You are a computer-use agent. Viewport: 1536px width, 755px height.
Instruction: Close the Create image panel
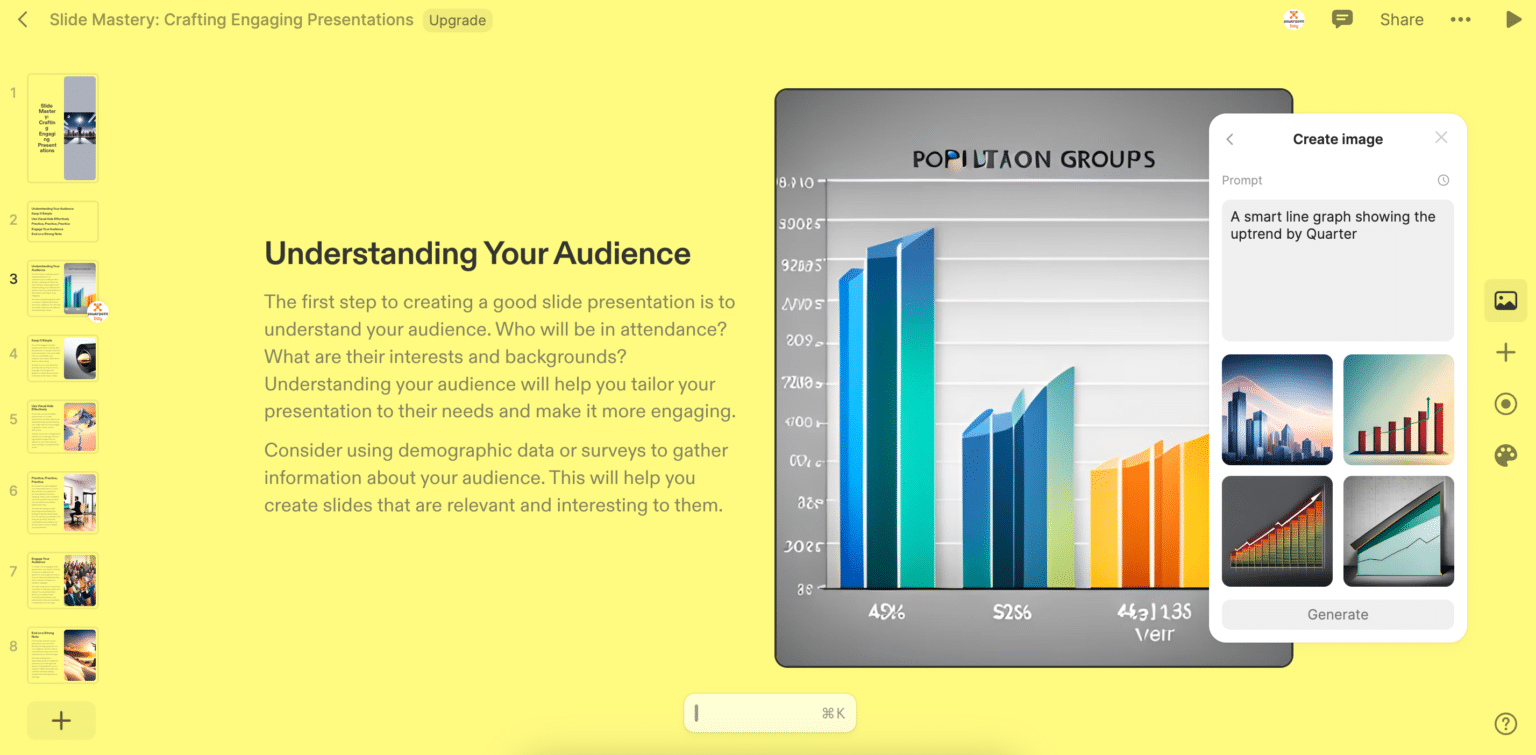pyautogui.click(x=1441, y=137)
